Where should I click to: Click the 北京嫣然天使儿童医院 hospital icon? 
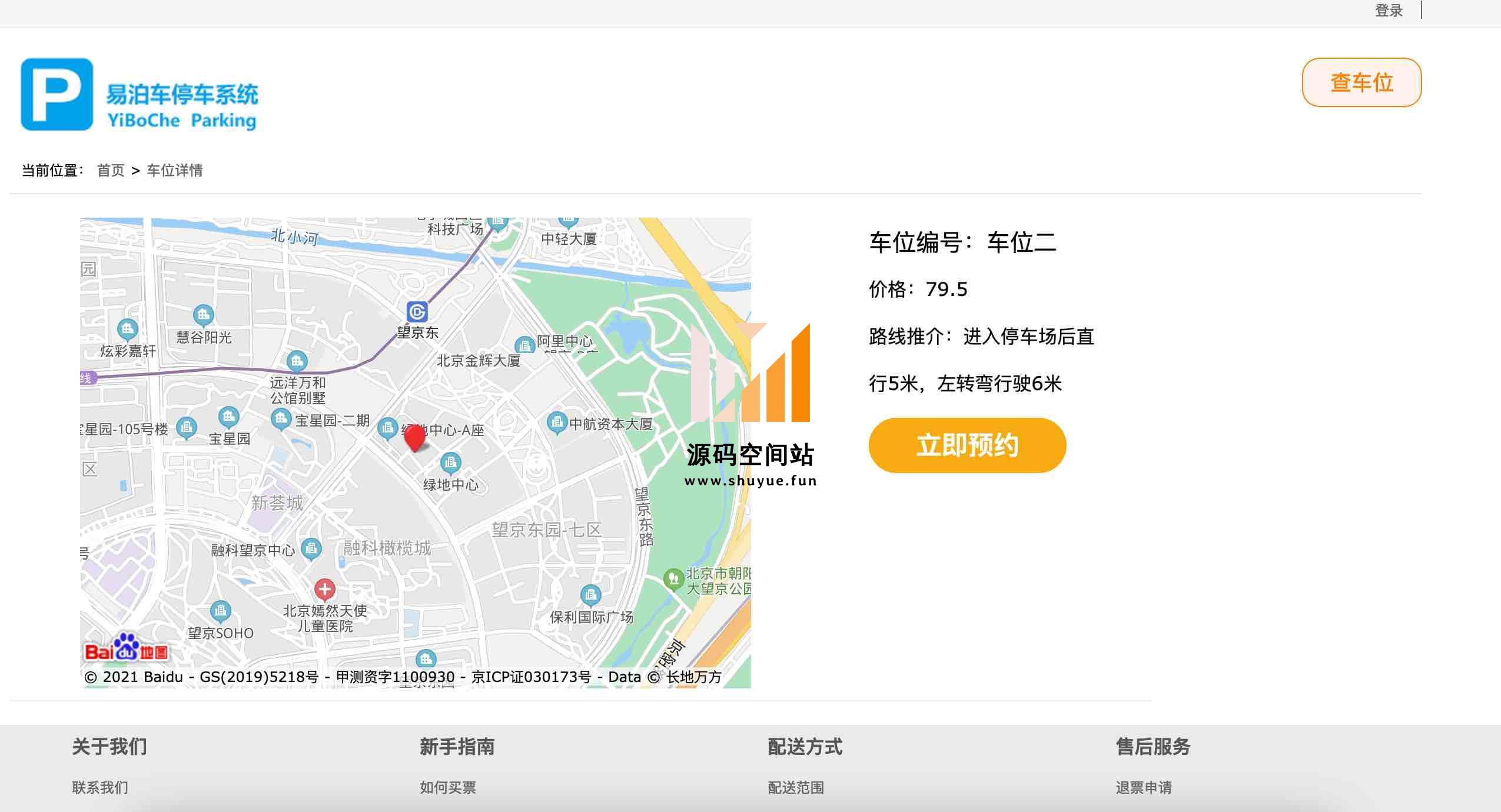click(x=324, y=589)
